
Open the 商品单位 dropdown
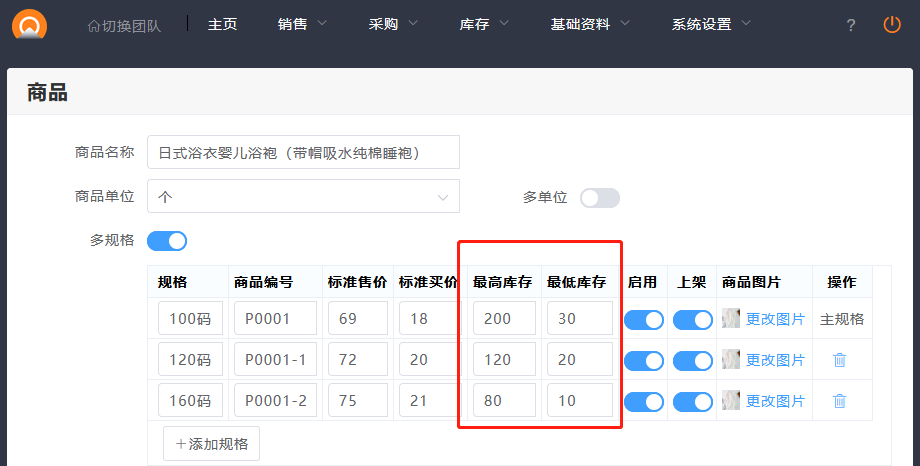tap(303, 197)
